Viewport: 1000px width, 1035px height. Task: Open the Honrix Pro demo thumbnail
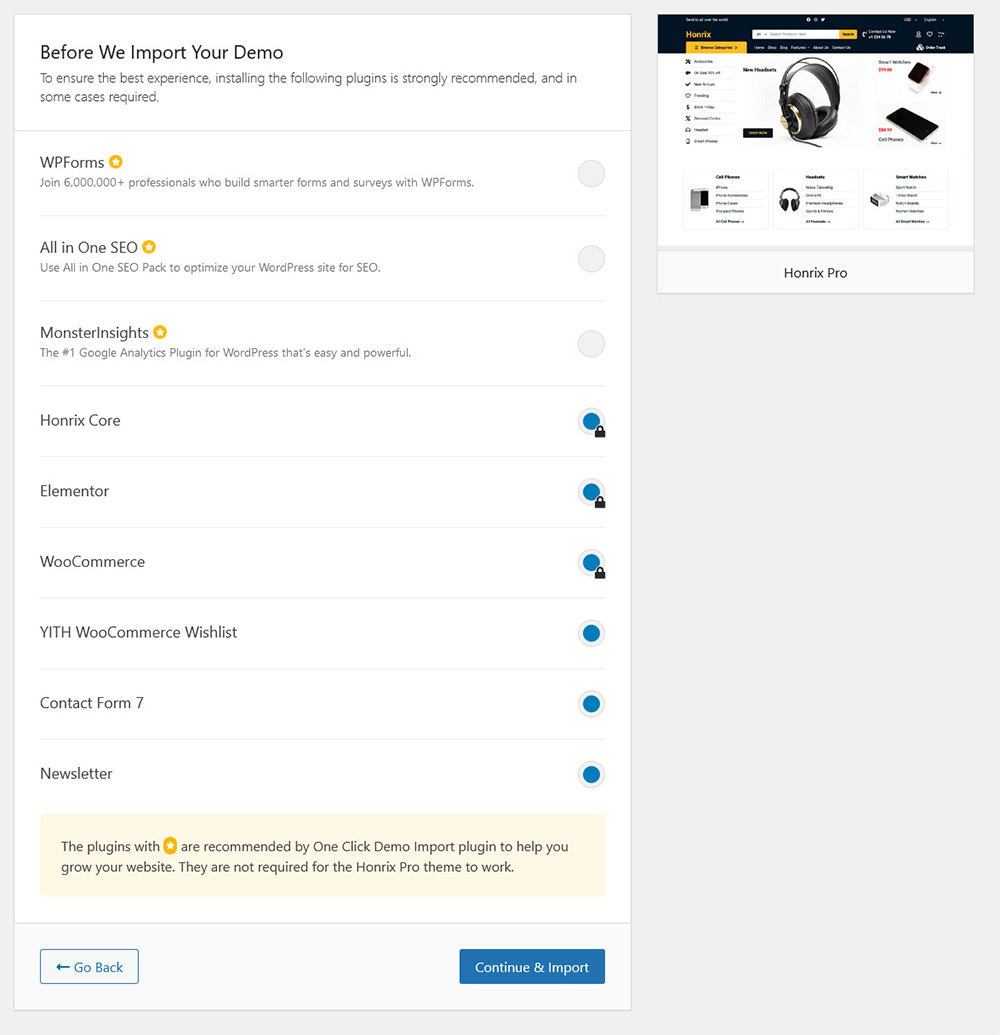click(x=815, y=130)
